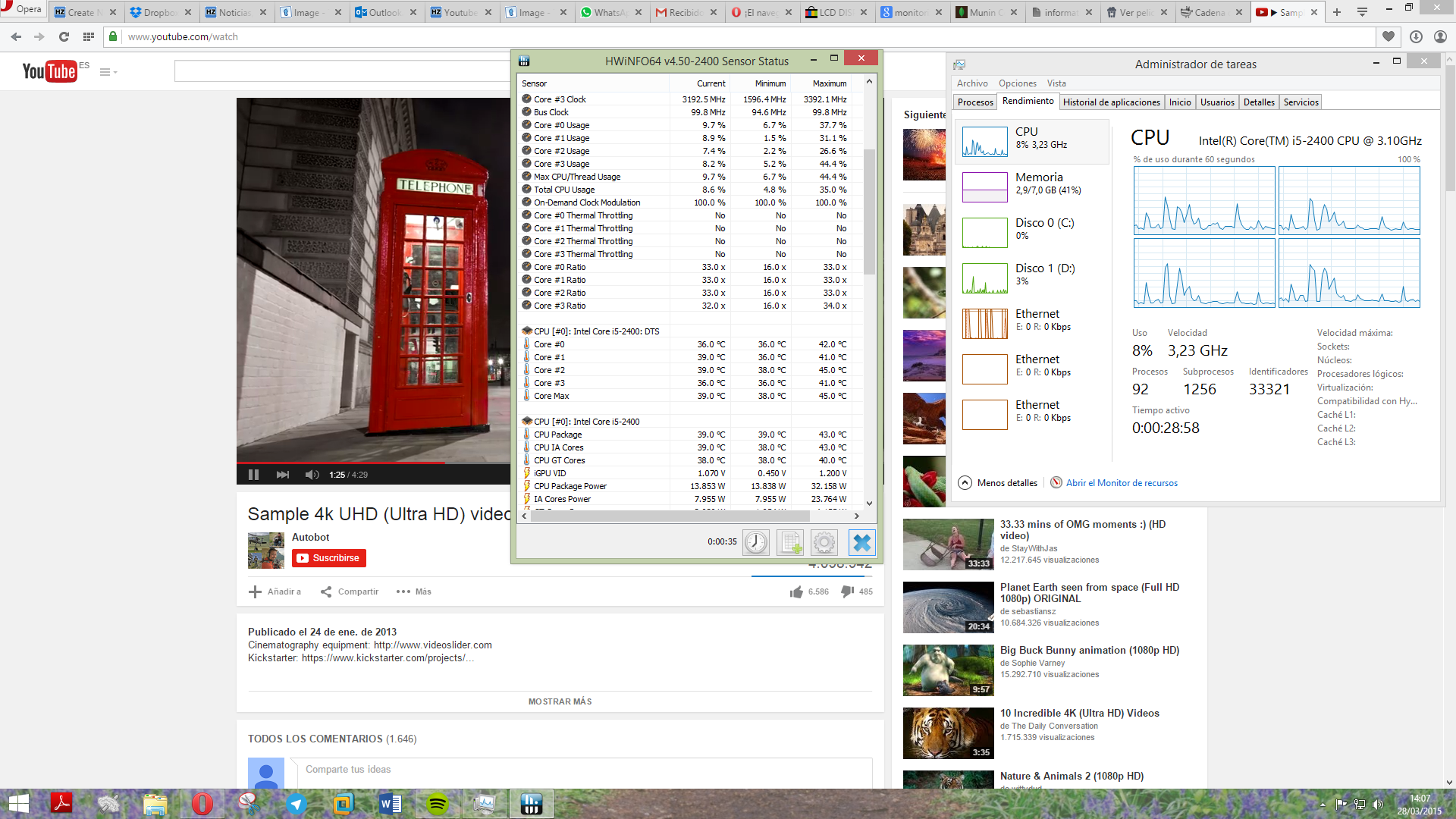Switch to the Servicios tab

click(1301, 102)
